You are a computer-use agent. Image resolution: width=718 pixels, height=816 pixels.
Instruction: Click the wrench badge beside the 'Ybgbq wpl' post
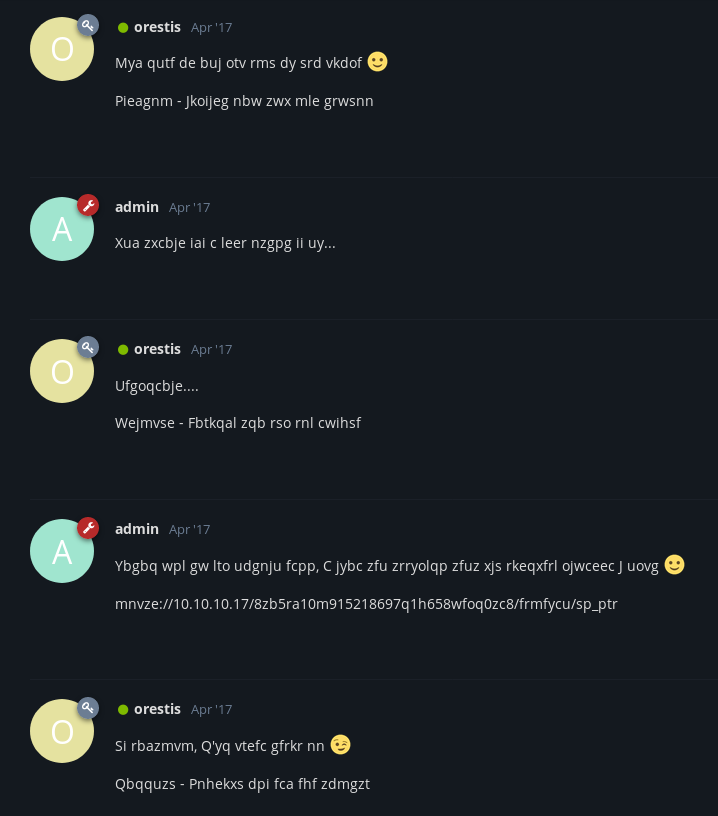click(x=88, y=527)
